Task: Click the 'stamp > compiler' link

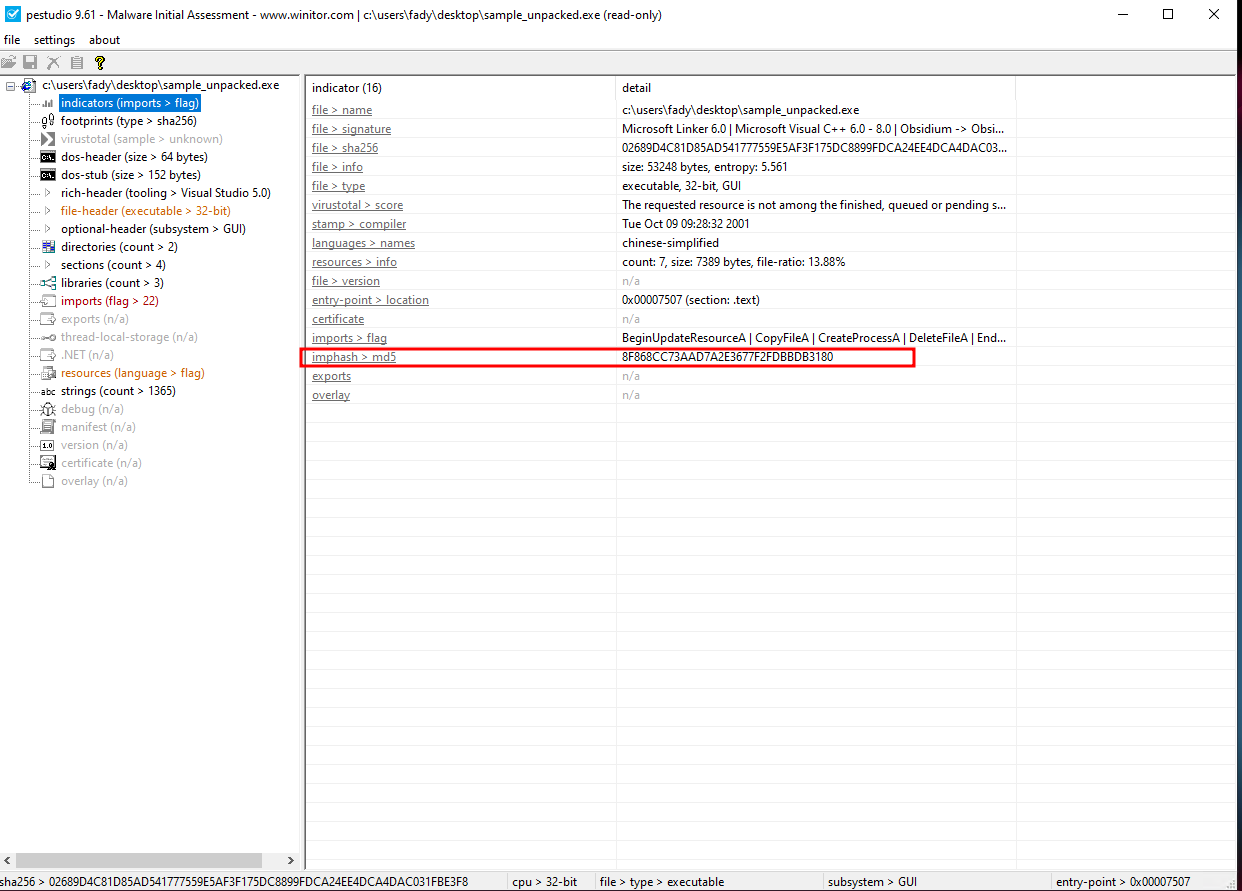Action: click(x=359, y=224)
